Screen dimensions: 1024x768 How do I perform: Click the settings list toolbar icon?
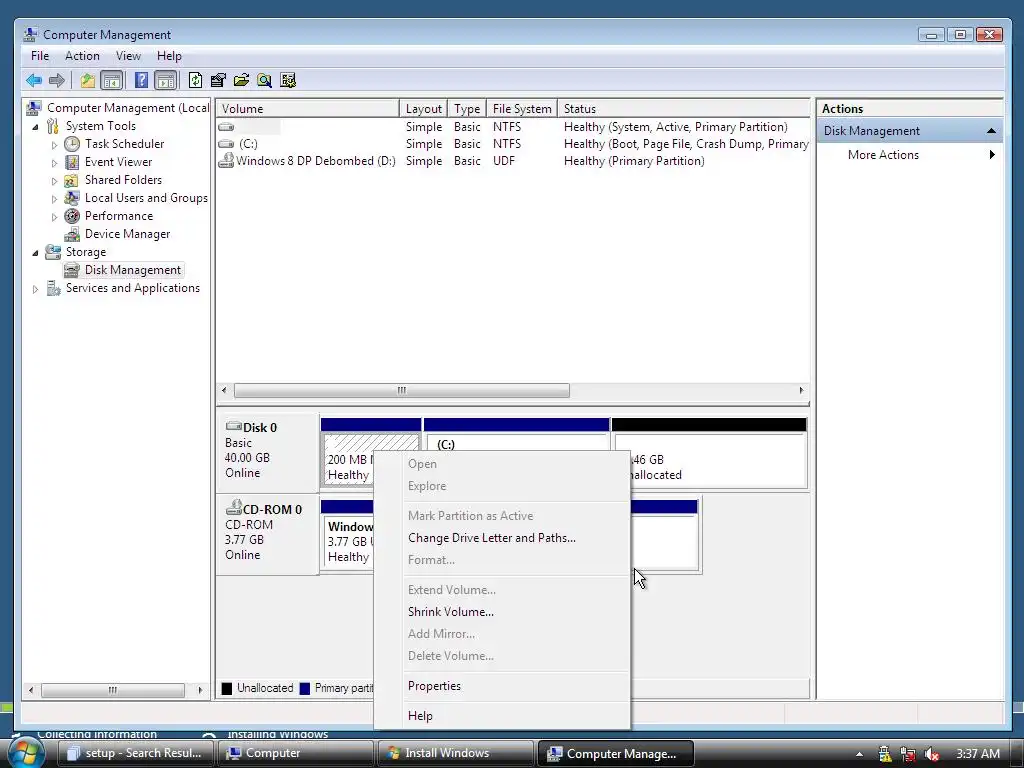(288, 80)
